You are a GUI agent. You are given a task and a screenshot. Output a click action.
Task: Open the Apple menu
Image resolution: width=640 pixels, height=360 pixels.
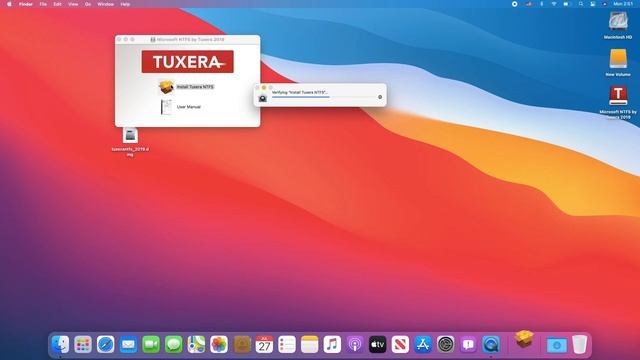pos(9,4)
